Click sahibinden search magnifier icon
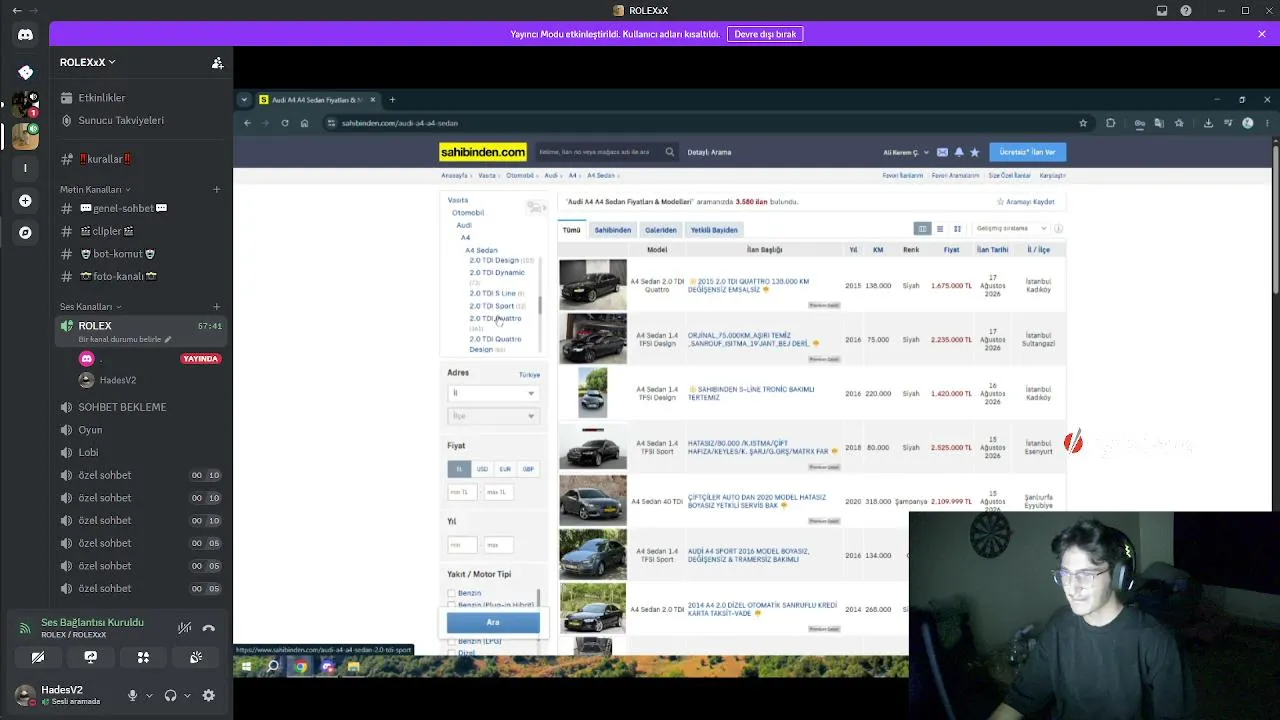Image resolution: width=1280 pixels, height=720 pixels. coord(670,152)
